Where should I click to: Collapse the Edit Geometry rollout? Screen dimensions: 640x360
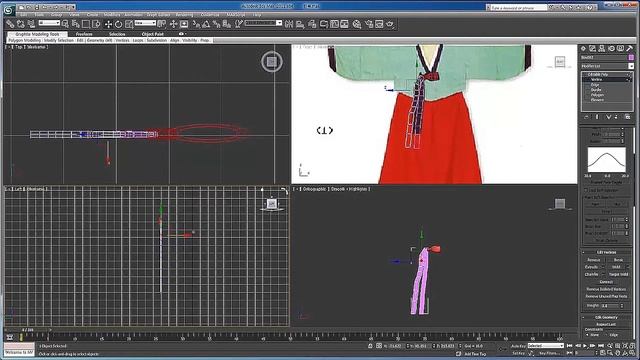click(583, 318)
